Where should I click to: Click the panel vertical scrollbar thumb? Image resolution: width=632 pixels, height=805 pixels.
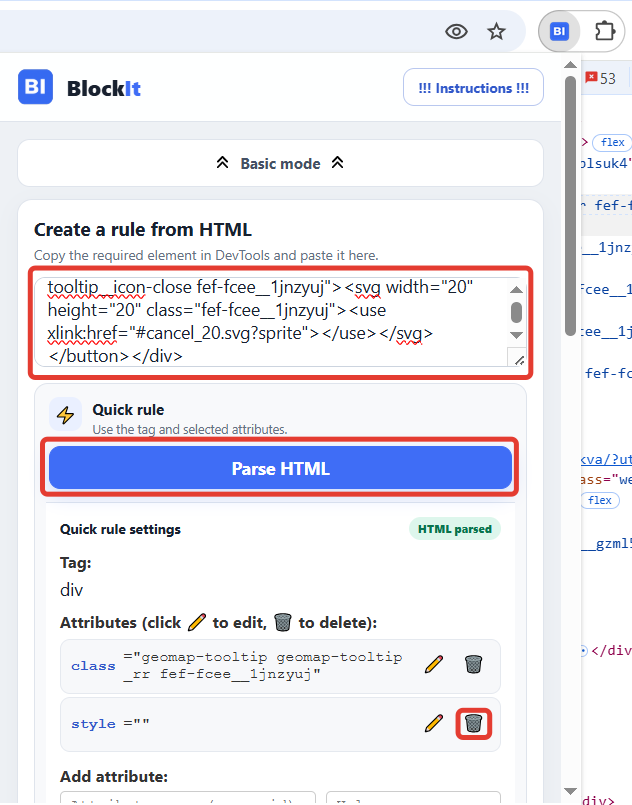(570, 206)
